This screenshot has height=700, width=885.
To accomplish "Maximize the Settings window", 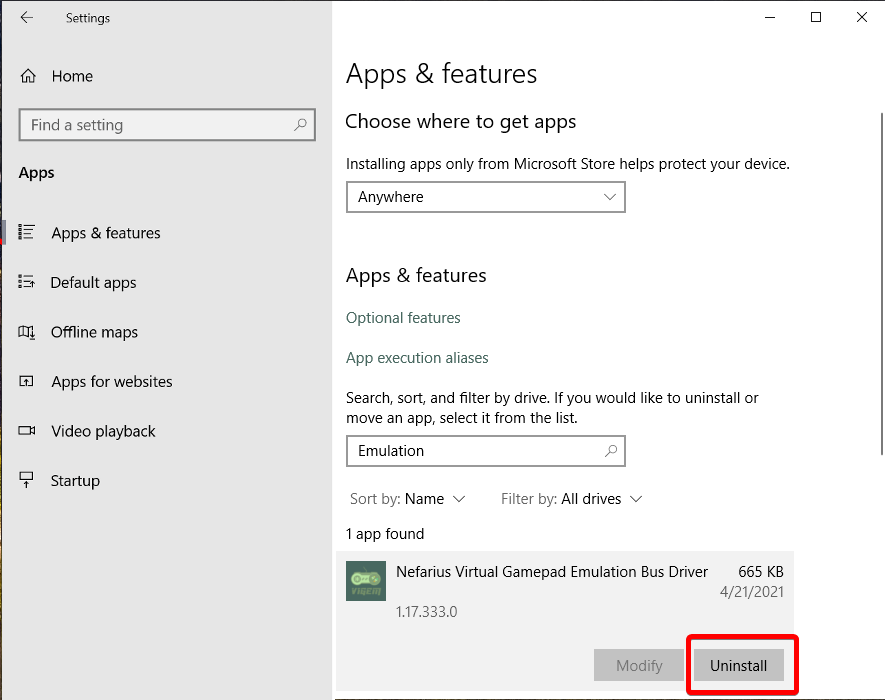I will pyautogui.click(x=816, y=18).
